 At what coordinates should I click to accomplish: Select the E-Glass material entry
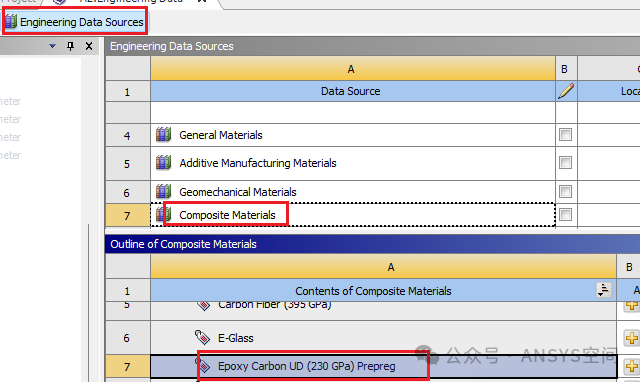tap(236, 338)
